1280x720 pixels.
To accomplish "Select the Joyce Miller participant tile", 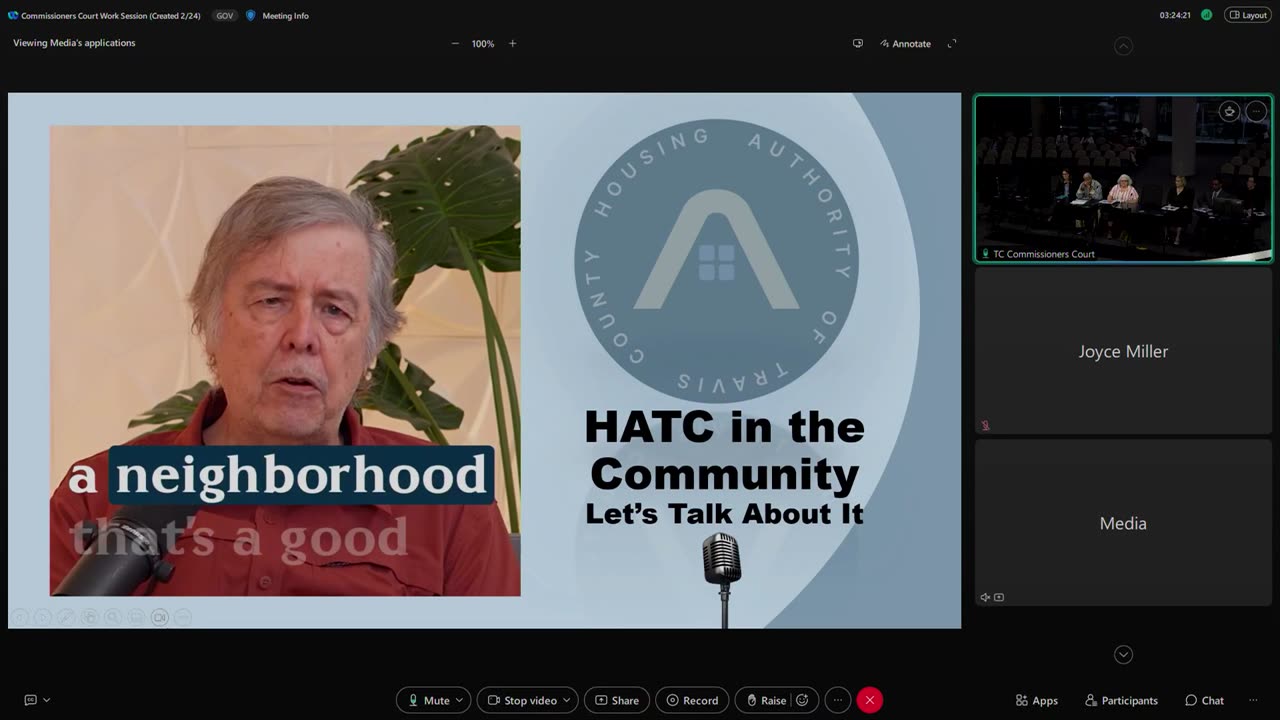I will tap(1123, 351).
